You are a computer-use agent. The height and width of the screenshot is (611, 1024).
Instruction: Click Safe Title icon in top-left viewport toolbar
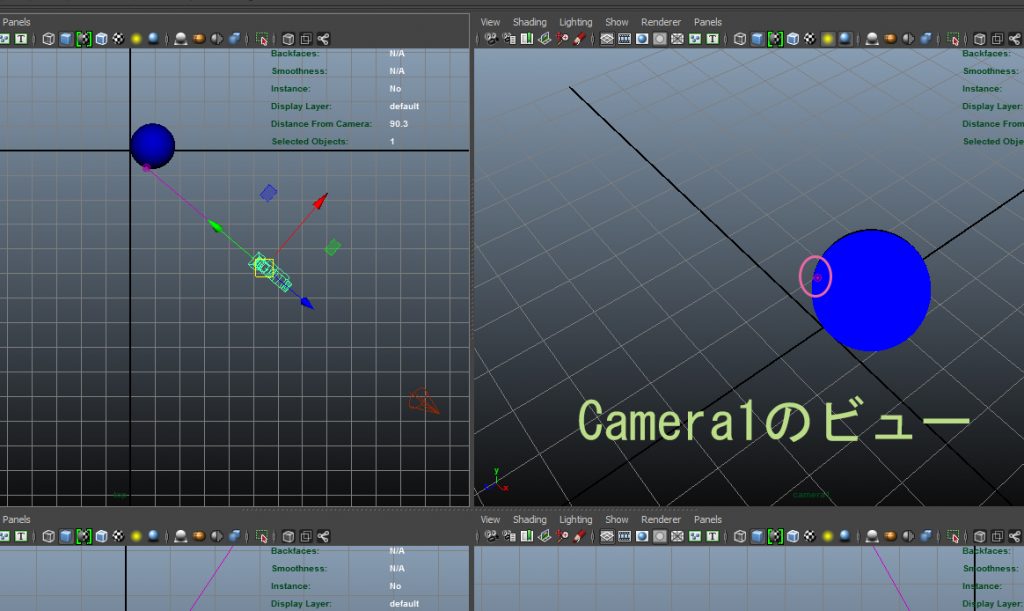pos(21,39)
